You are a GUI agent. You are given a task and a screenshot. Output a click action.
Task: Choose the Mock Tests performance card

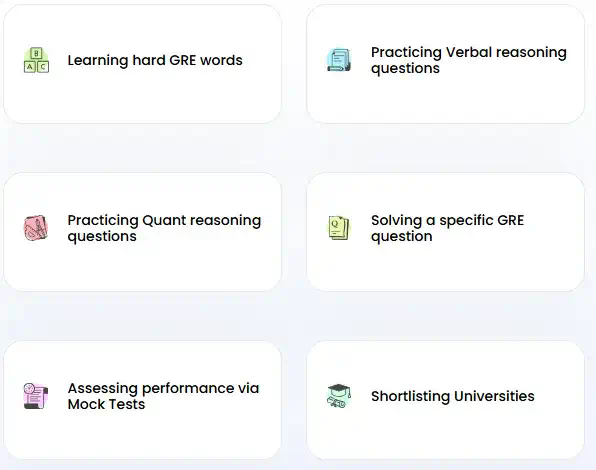click(142, 400)
